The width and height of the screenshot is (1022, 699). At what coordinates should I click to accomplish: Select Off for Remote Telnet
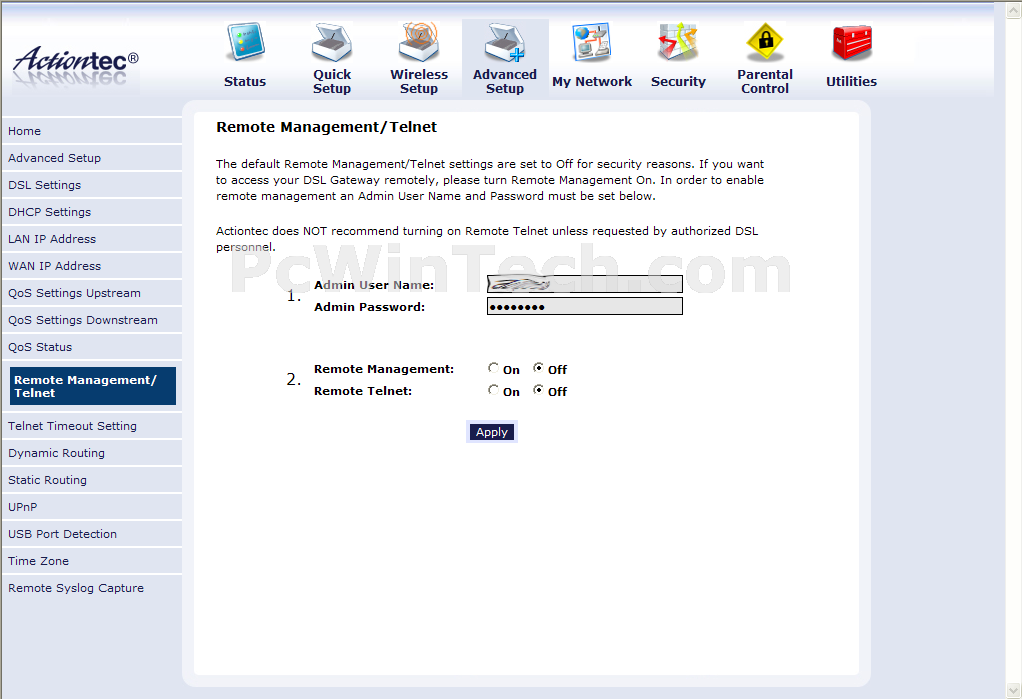tap(538, 390)
